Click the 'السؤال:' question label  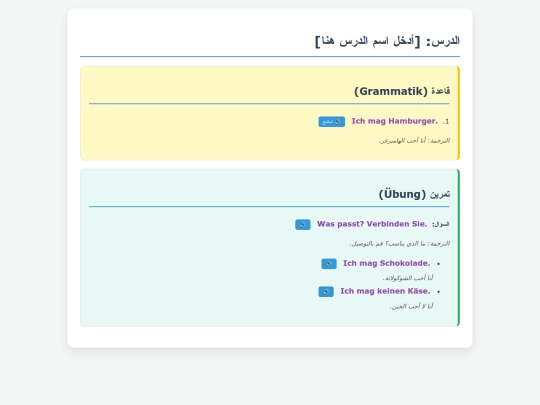tap(441, 224)
